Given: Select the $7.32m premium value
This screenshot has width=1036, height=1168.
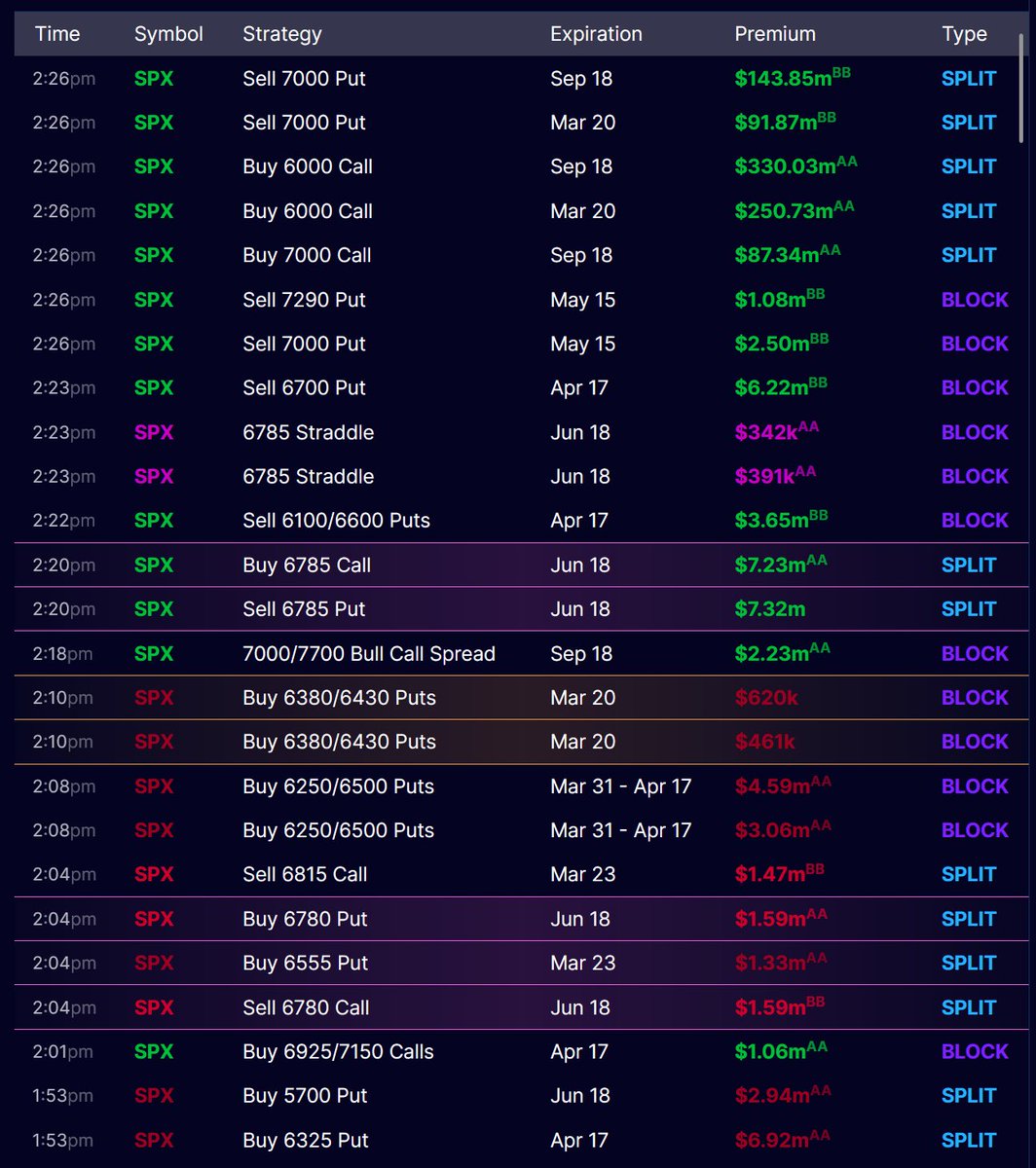Looking at the screenshot, I should tap(770, 609).
